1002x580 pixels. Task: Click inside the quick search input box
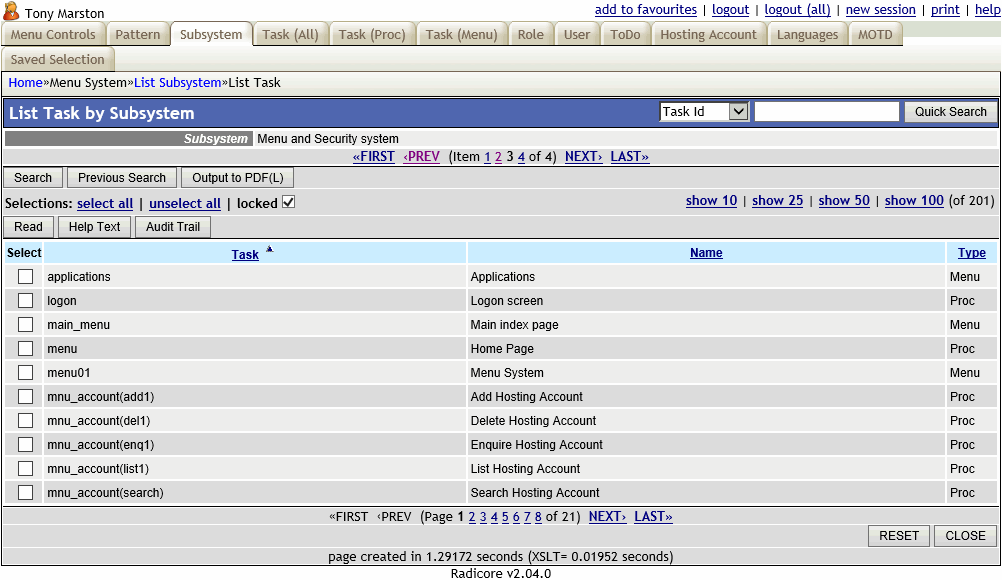(x=827, y=111)
